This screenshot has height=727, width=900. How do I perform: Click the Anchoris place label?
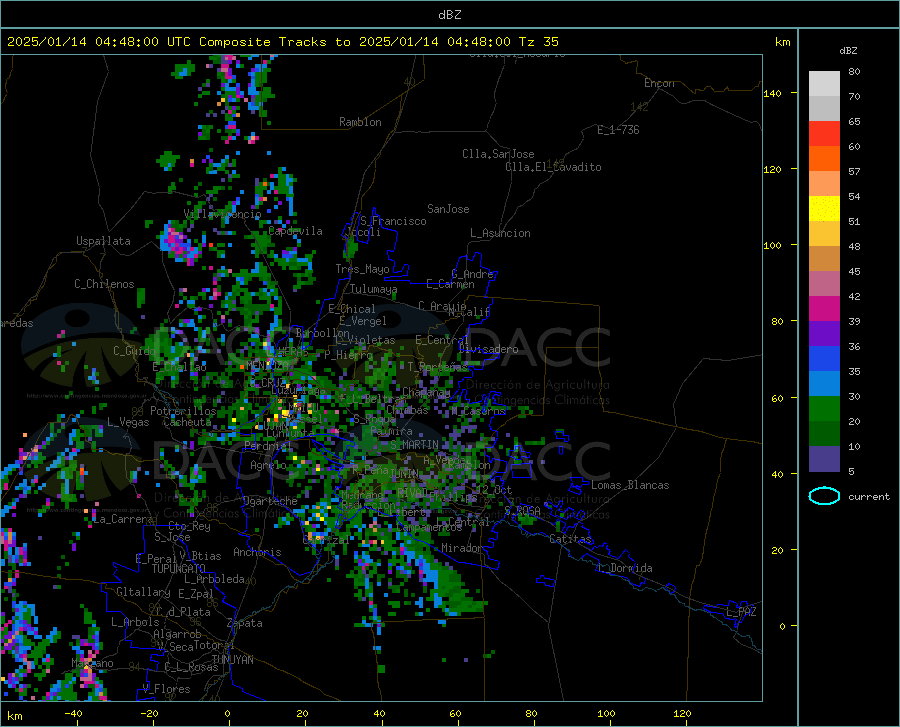click(x=257, y=552)
